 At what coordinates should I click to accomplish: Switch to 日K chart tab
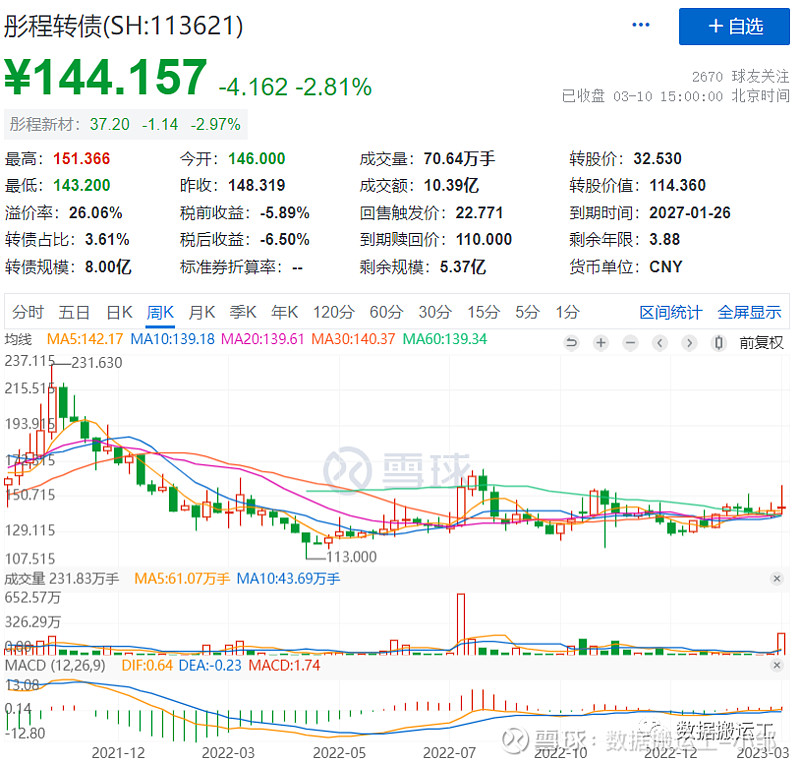(x=119, y=312)
